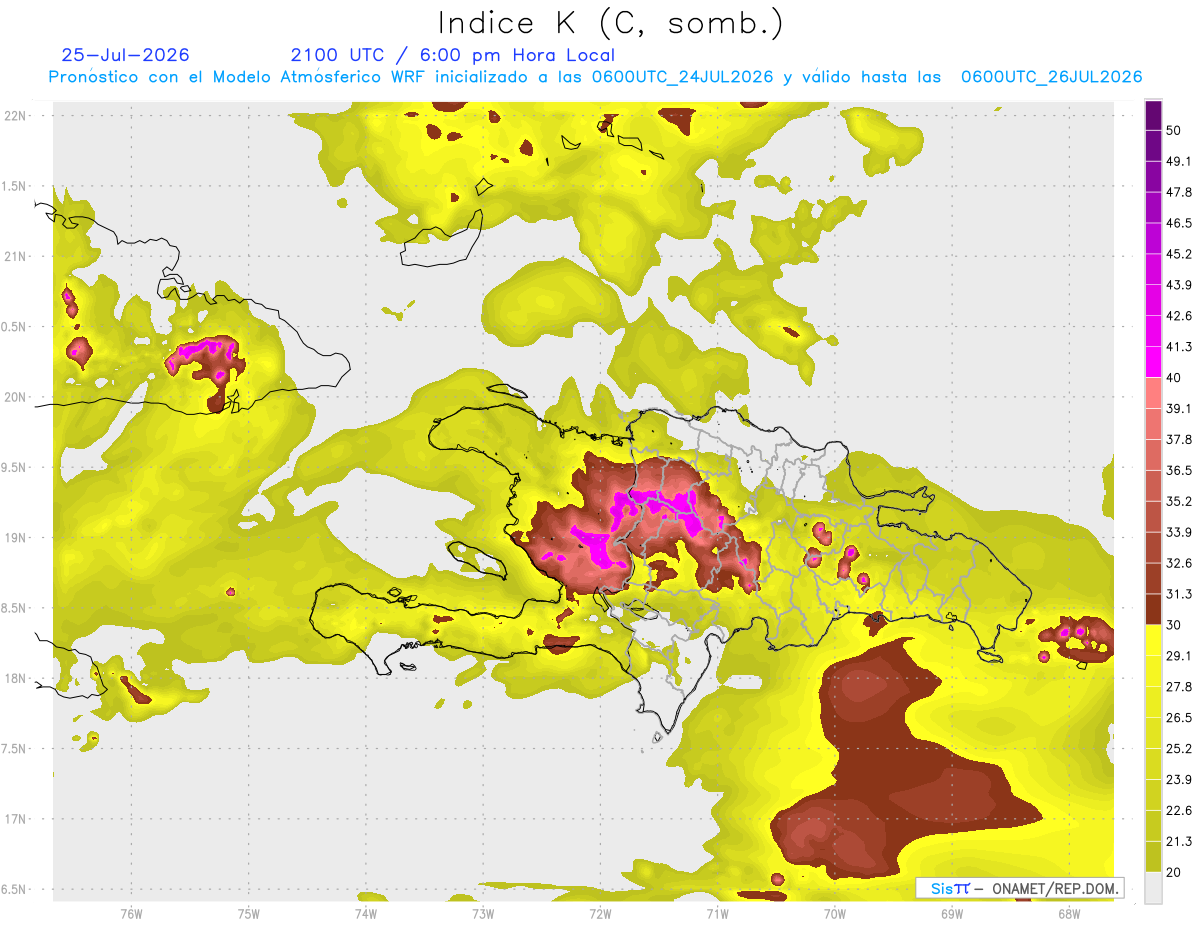This screenshot has height=927, width=1200.
Task: Click the '2100 UTC / 6:00 pm Hora Local' time text
Action: [x=453, y=55]
